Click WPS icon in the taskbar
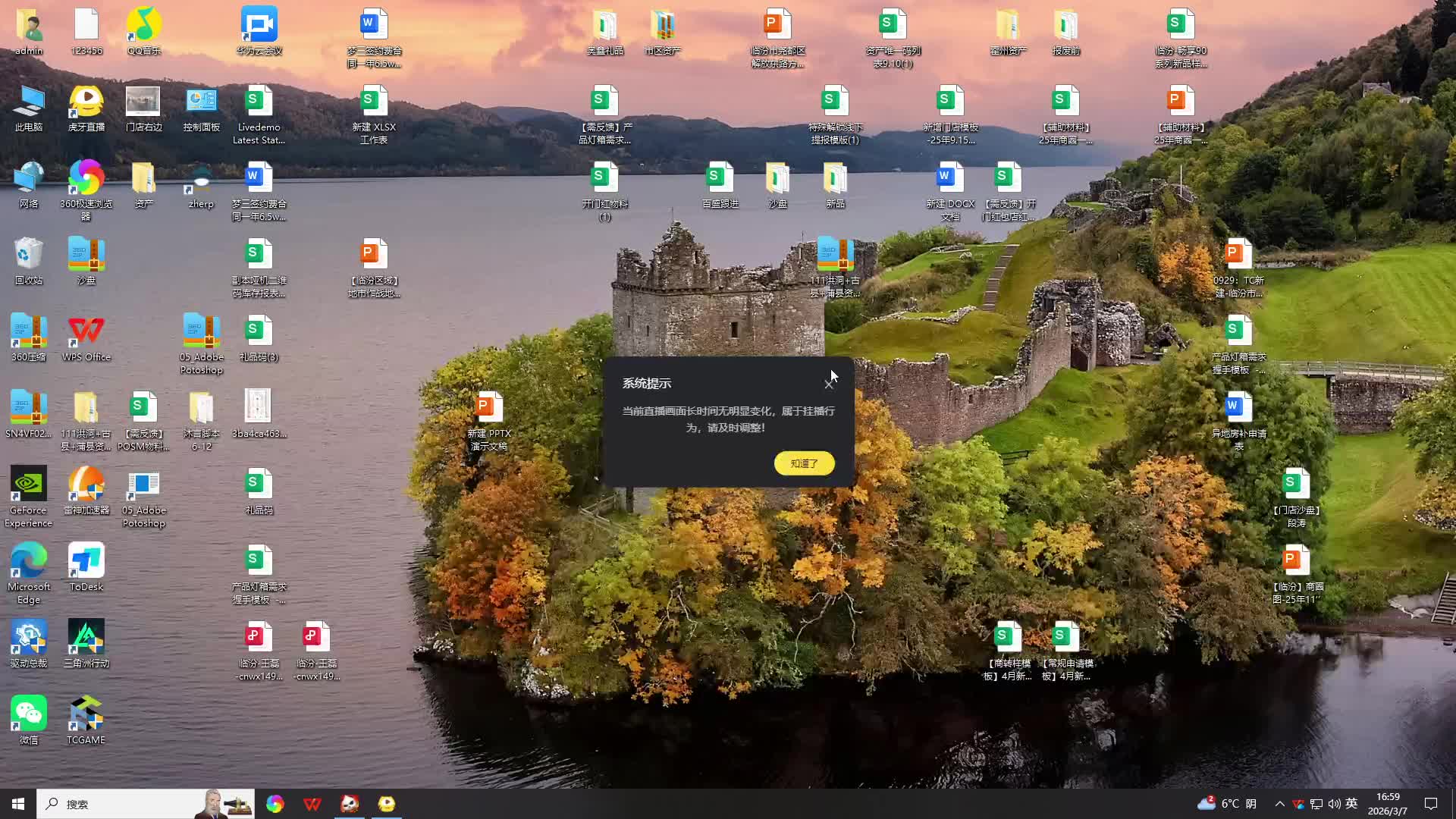The image size is (1456, 819). (312, 804)
